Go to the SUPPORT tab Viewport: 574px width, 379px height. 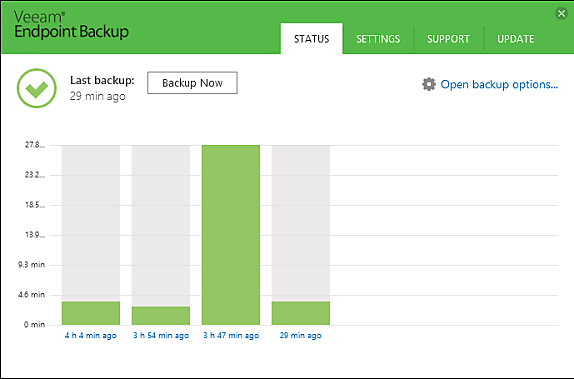point(448,39)
